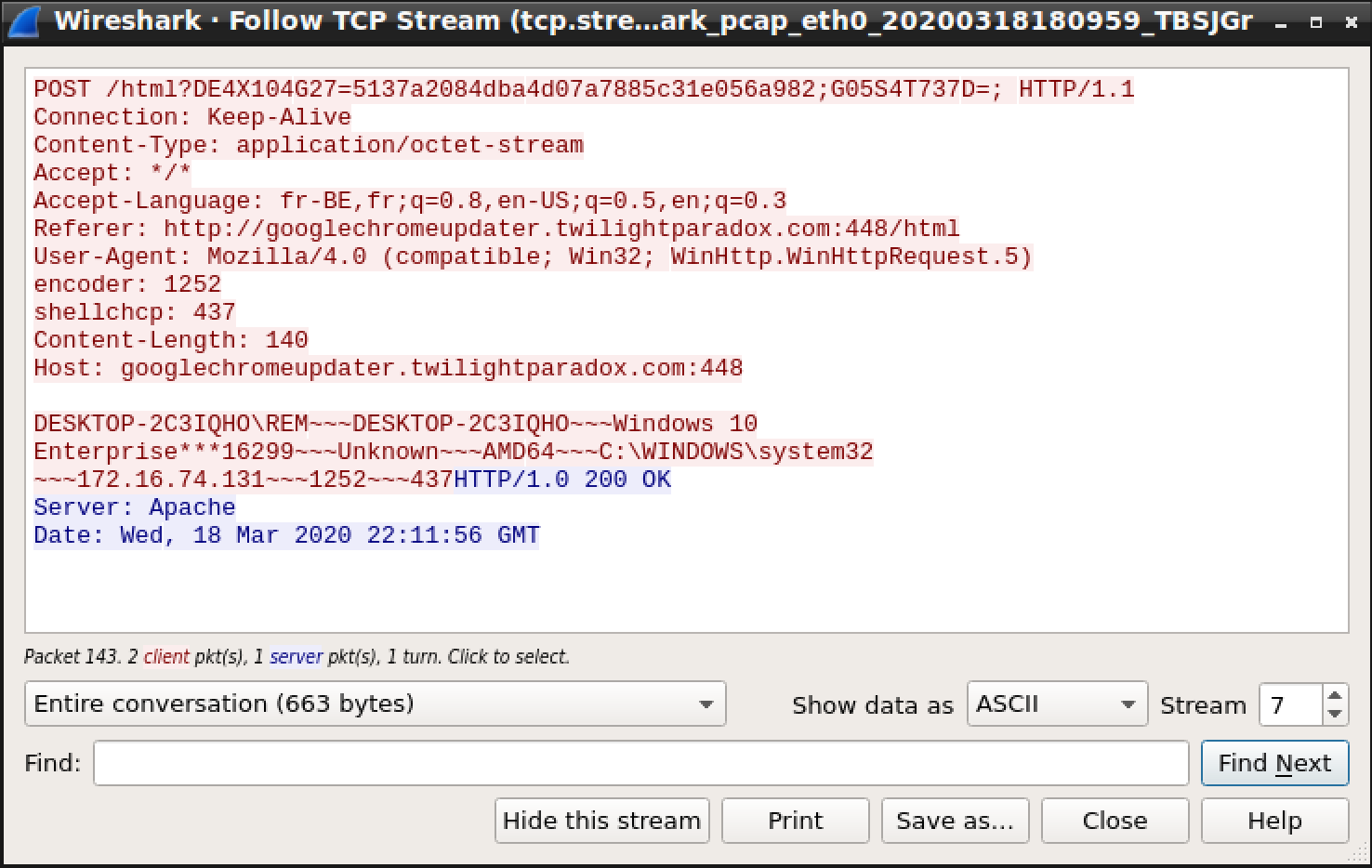1372x868 pixels.
Task: Maximize the Follow TCP Stream window
Action: coord(1315,22)
